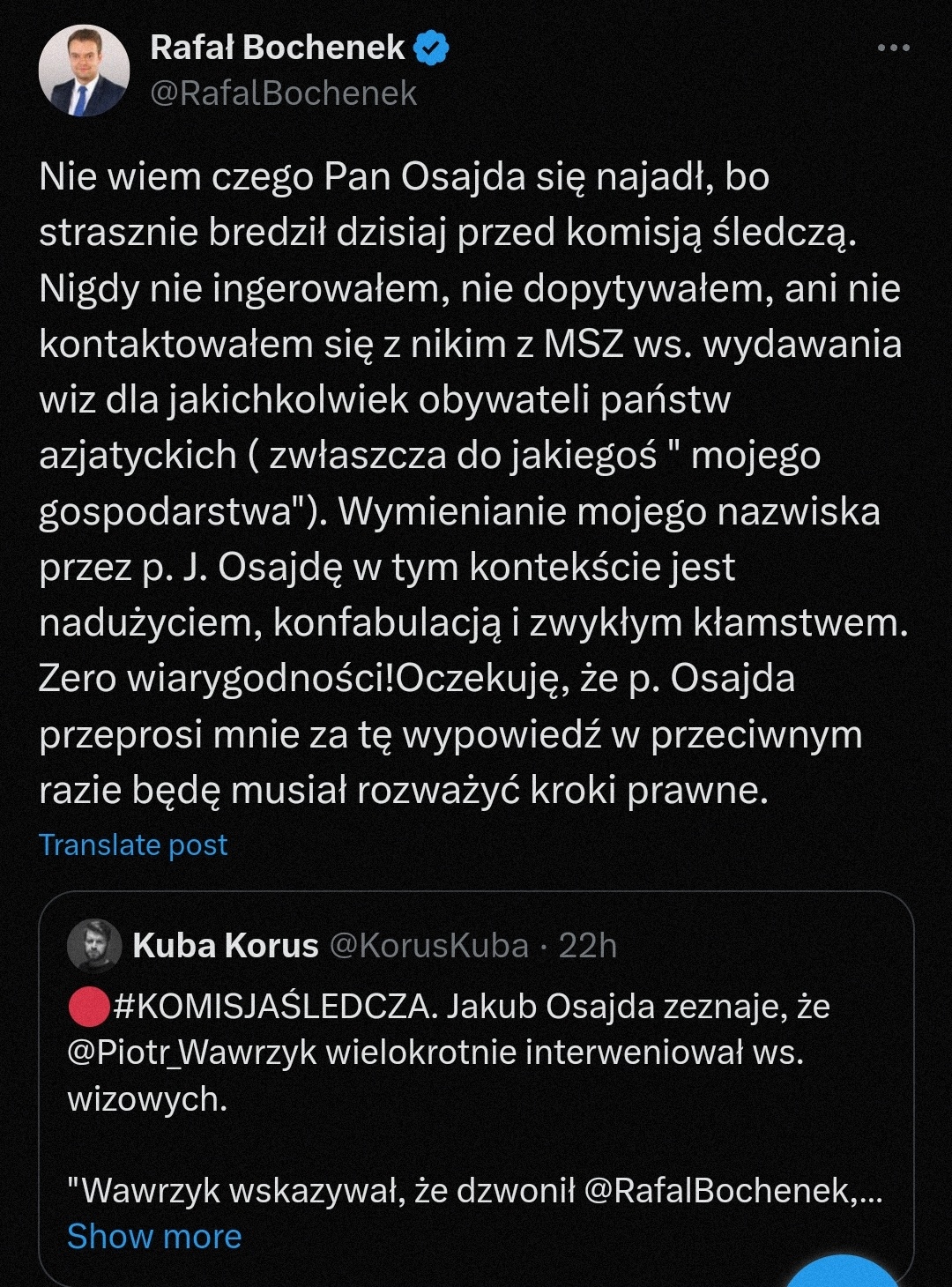Click the @RafalBochenek handle under the name
The image size is (952, 1287).
pos(284,93)
